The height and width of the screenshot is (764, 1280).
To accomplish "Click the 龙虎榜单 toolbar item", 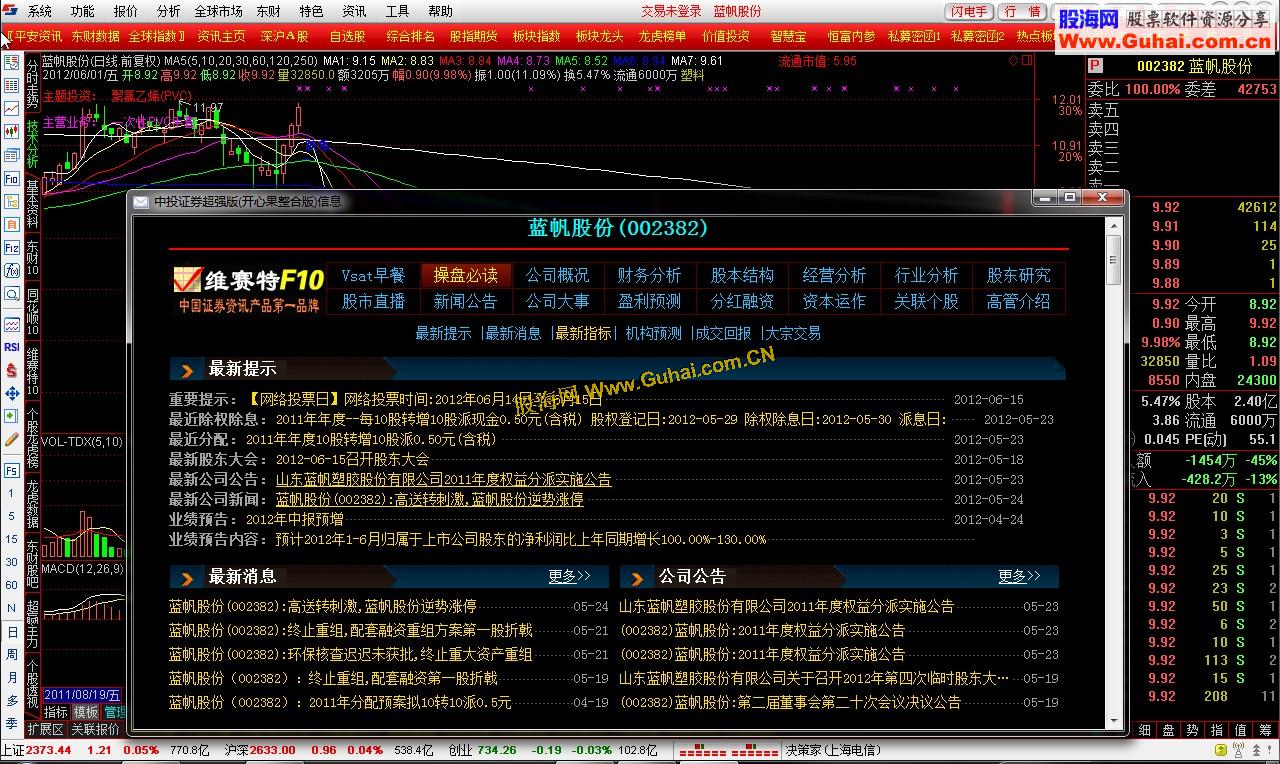I will [x=662, y=36].
